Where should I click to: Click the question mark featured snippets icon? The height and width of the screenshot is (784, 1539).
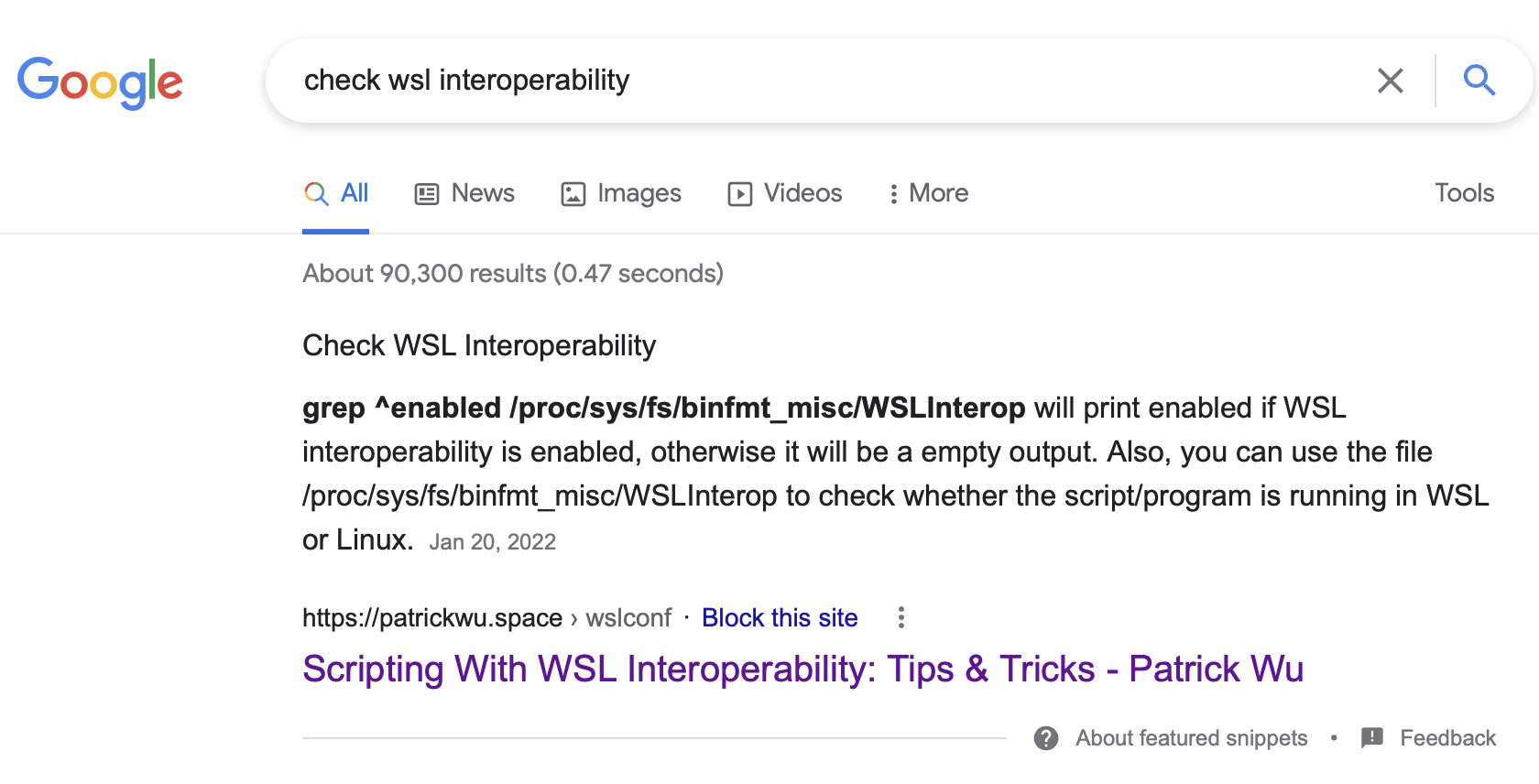(1046, 738)
